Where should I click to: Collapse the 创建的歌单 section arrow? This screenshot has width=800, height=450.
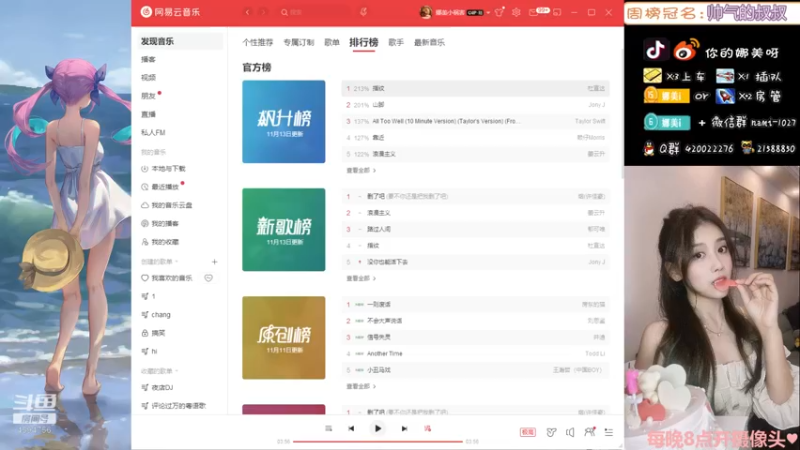point(177,262)
